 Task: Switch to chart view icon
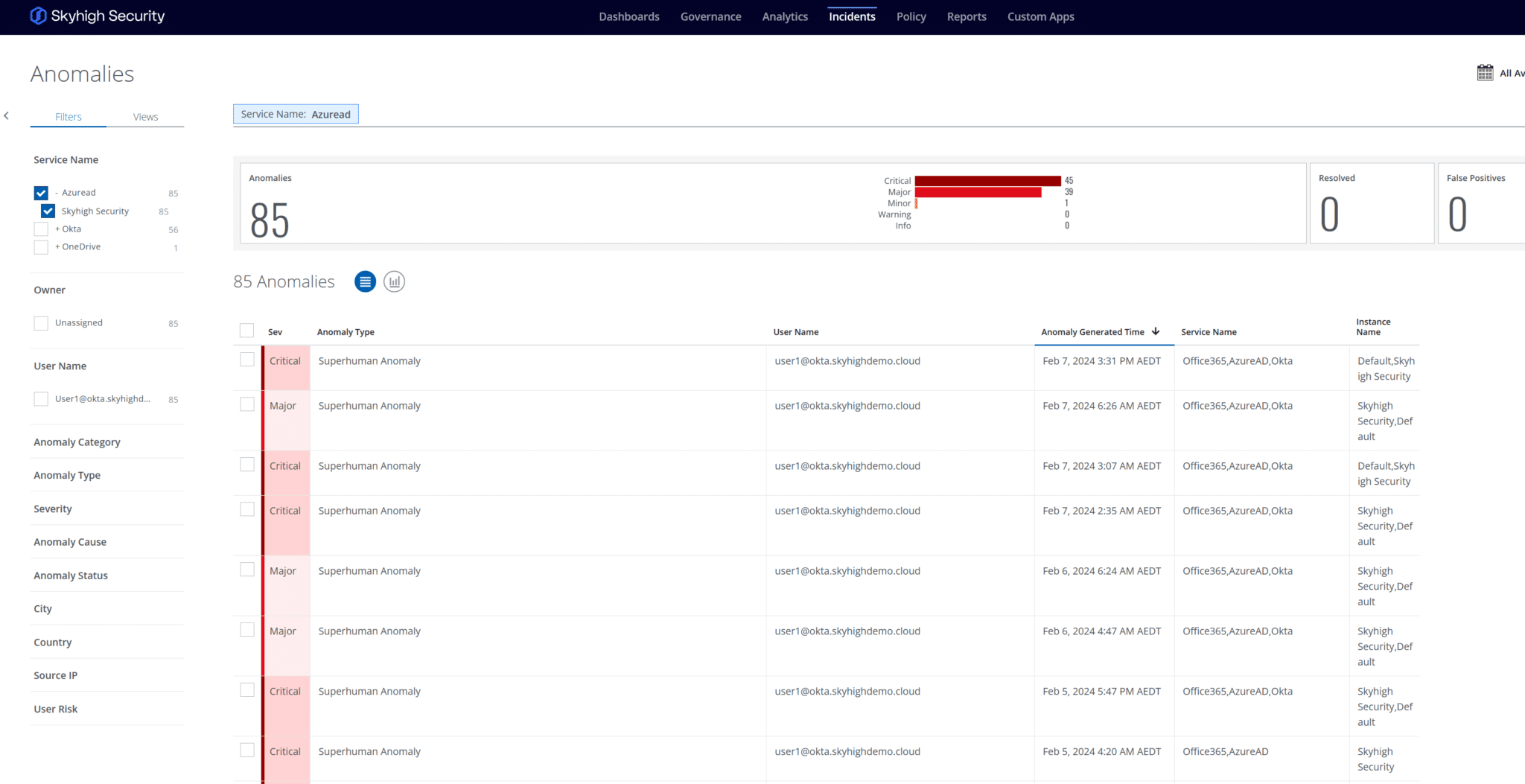tap(394, 282)
